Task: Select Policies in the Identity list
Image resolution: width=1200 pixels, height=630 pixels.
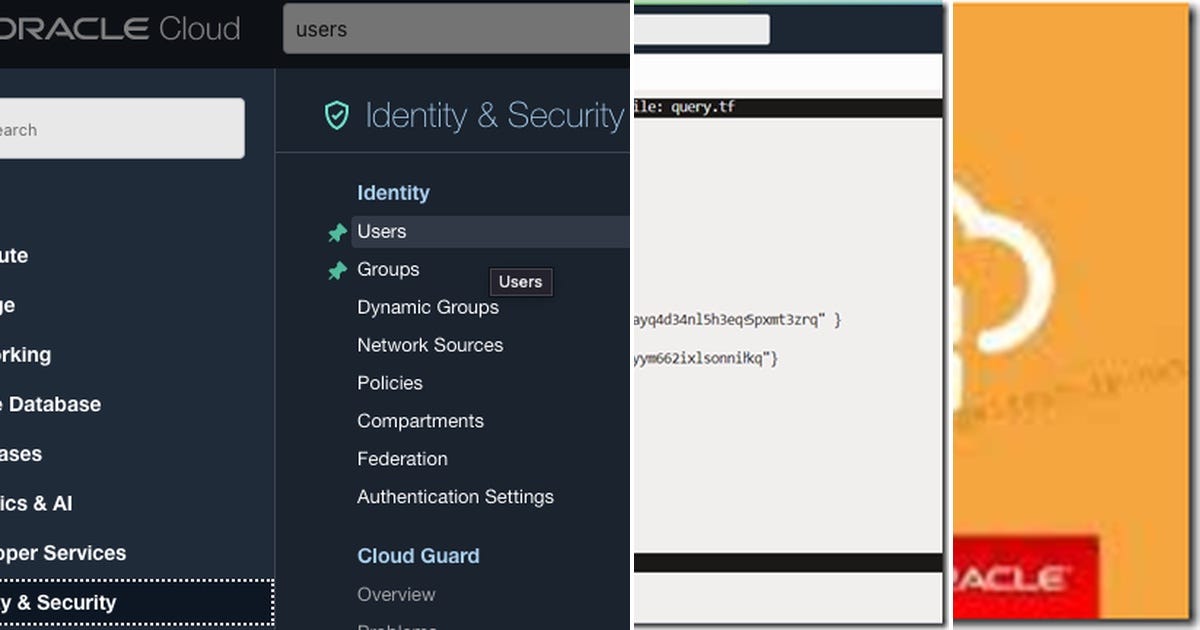Action: click(x=390, y=383)
